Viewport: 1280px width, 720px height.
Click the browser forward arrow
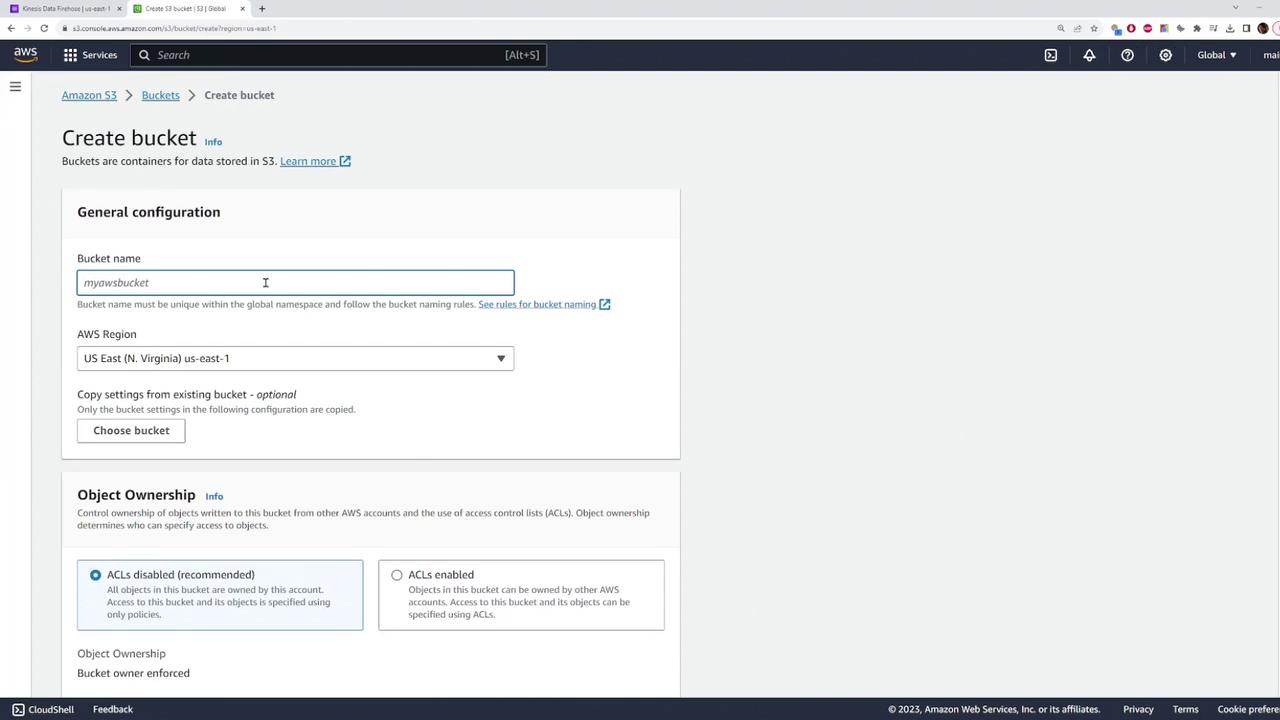click(x=27, y=28)
